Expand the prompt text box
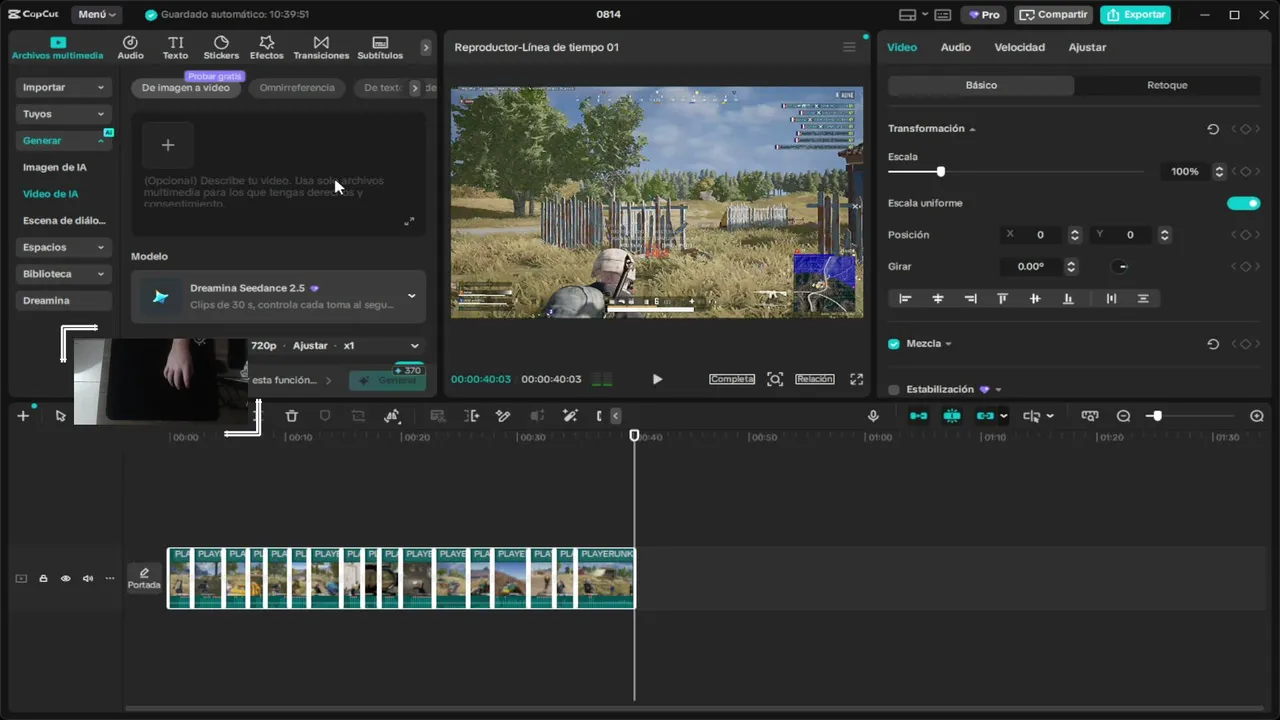Viewport: 1280px width, 720px height. coord(409,222)
